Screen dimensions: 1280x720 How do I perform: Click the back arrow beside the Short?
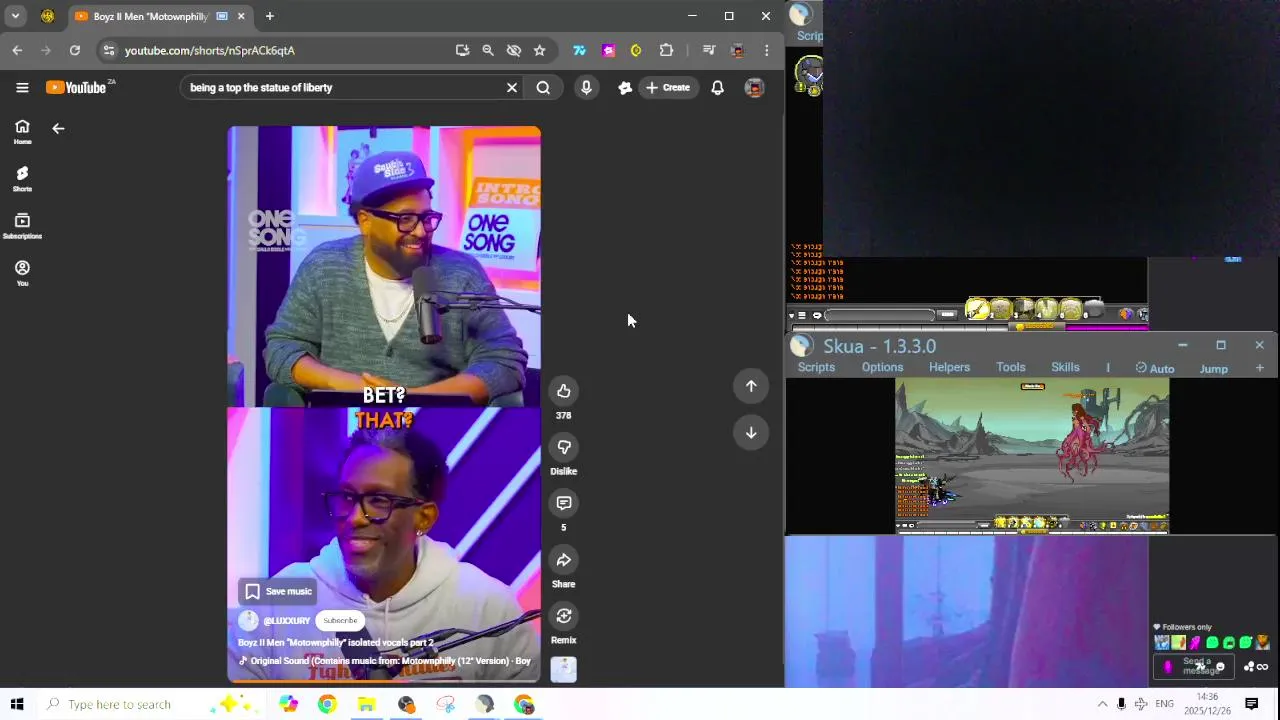58,128
